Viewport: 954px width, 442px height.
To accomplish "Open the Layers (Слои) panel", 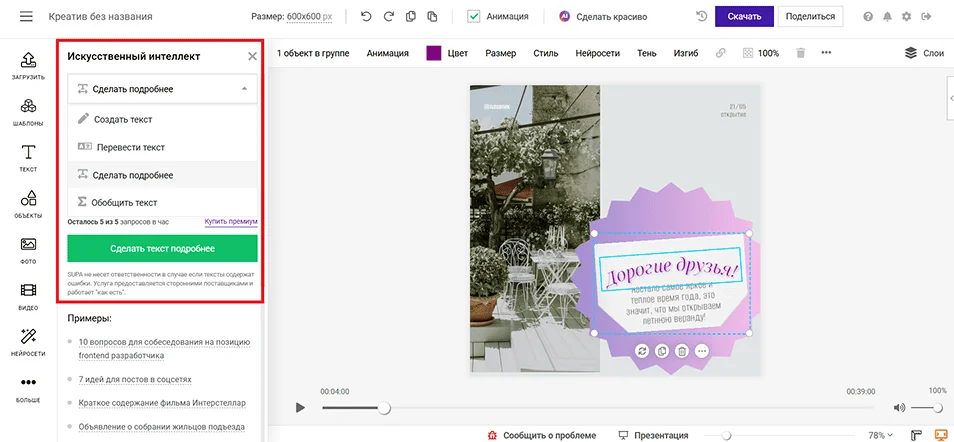I will [x=923, y=53].
